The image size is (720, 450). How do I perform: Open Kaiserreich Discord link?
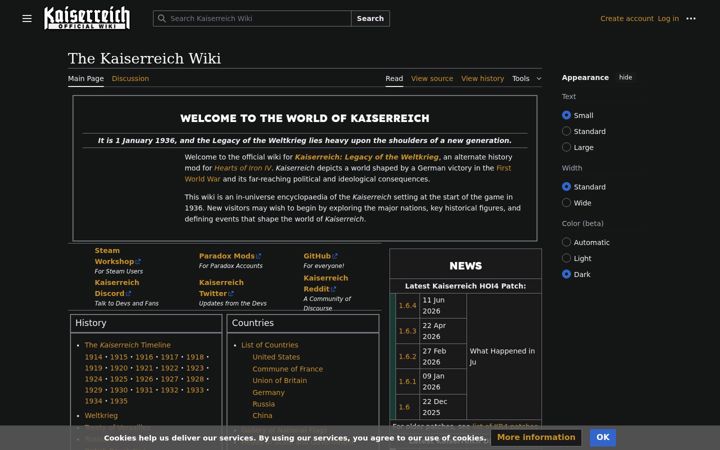pos(117,288)
